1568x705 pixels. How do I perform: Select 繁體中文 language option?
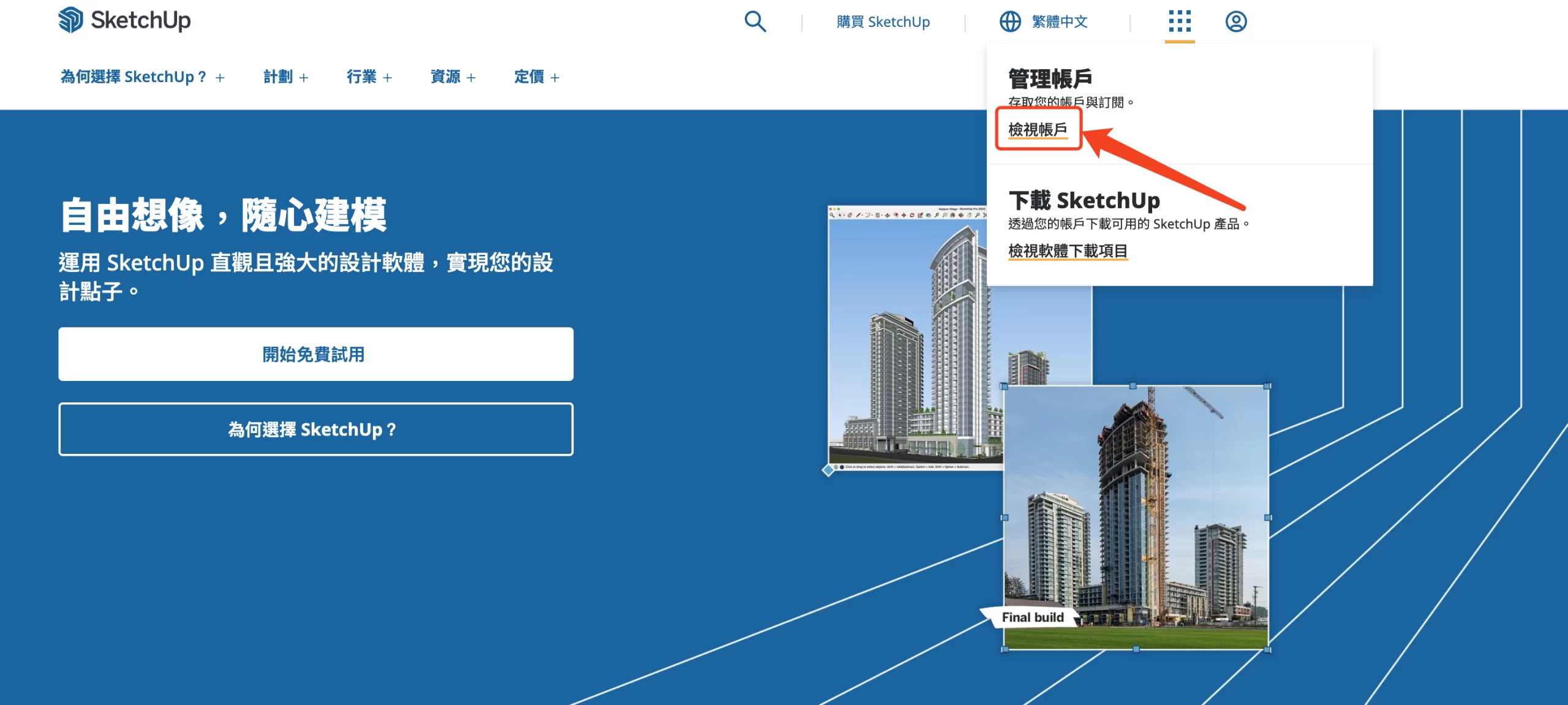click(1059, 22)
